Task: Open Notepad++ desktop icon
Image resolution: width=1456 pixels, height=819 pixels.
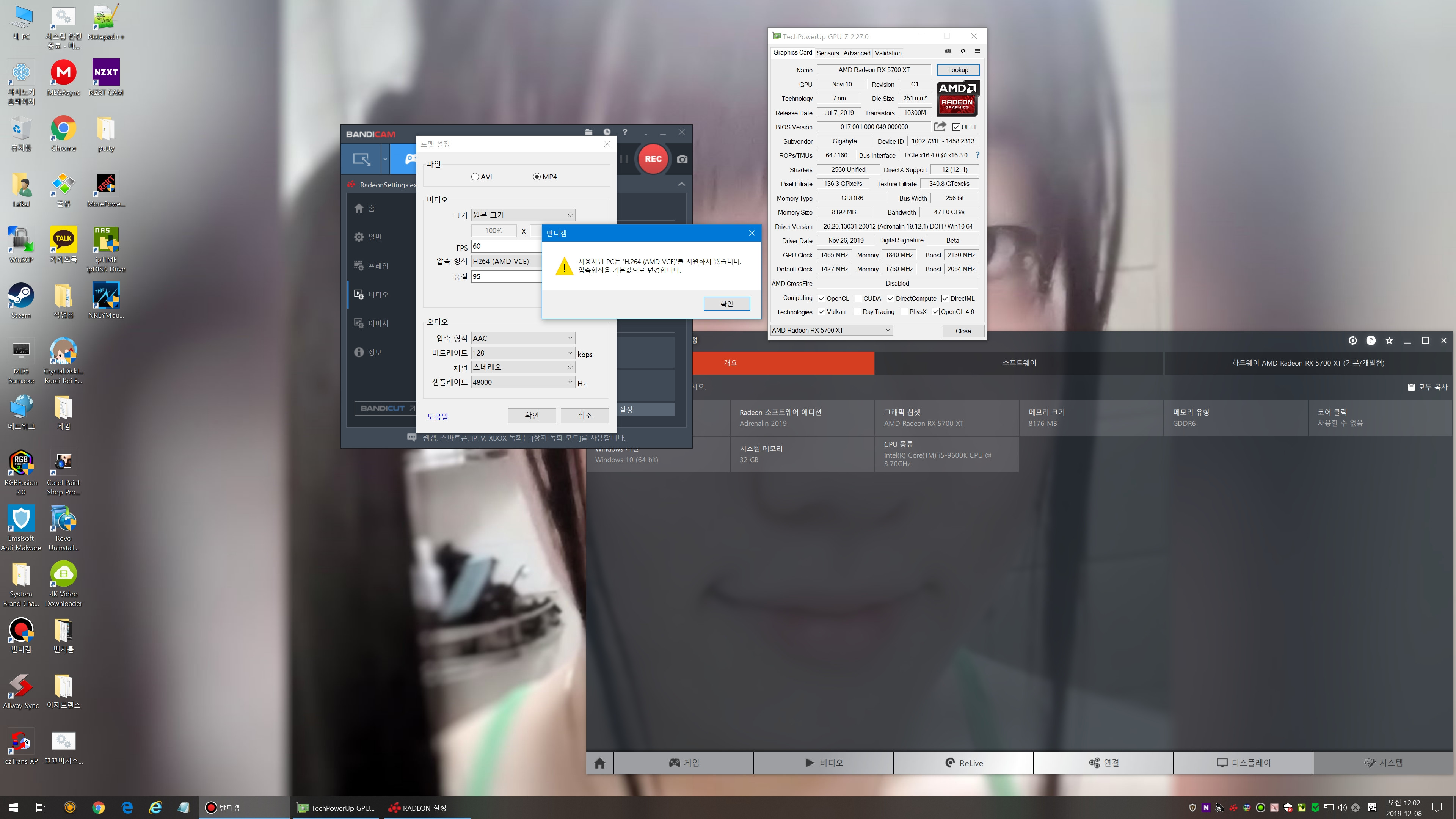Action: [x=106, y=22]
